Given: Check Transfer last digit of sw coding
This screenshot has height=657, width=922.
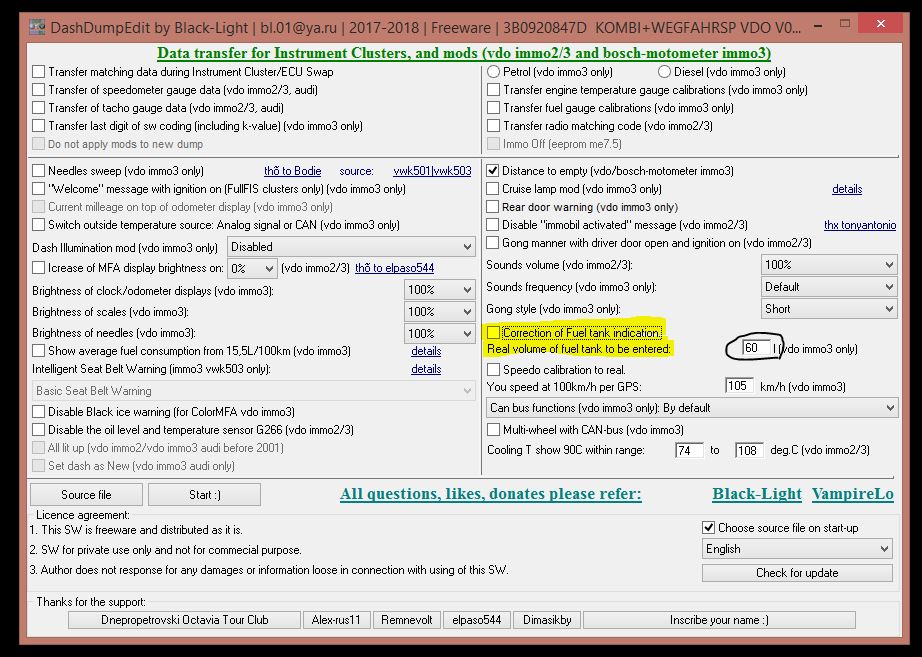Looking at the screenshot, I should [x=39, y=126].
